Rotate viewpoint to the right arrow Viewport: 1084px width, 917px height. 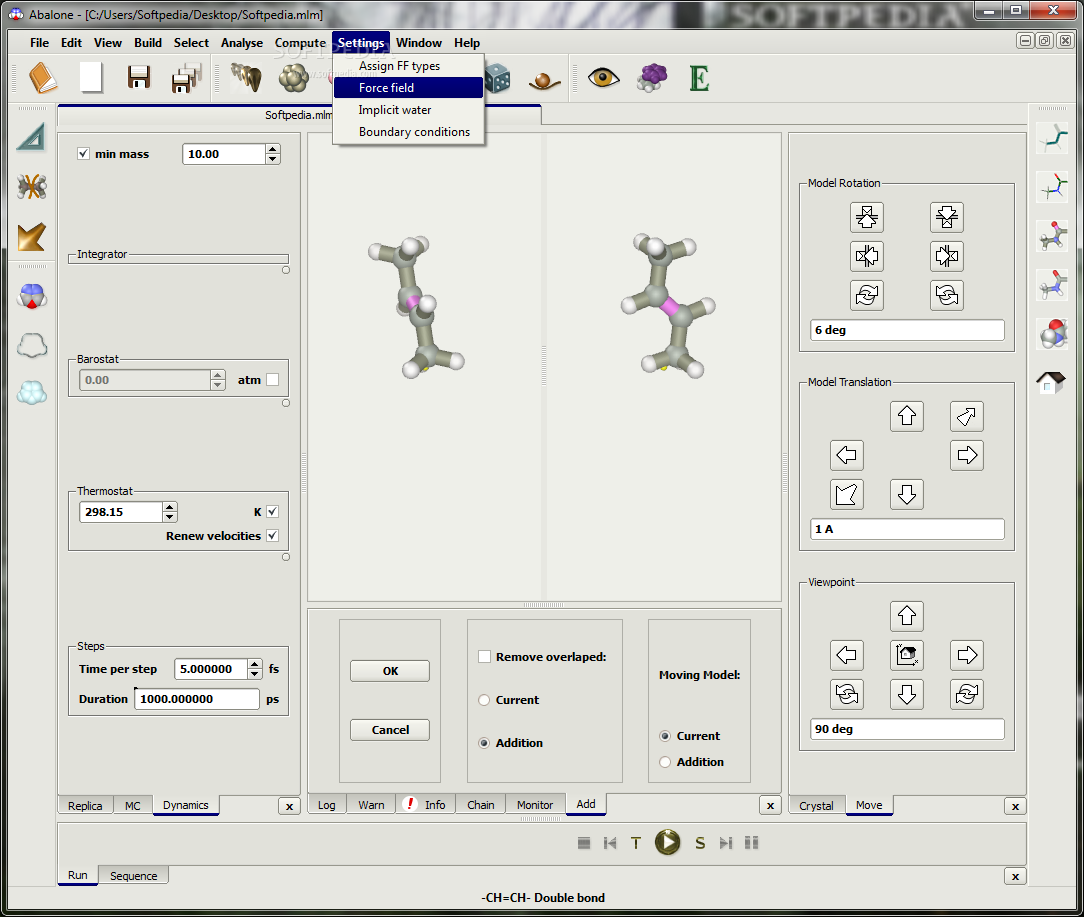pyautogui.click(x=966, y=655)
